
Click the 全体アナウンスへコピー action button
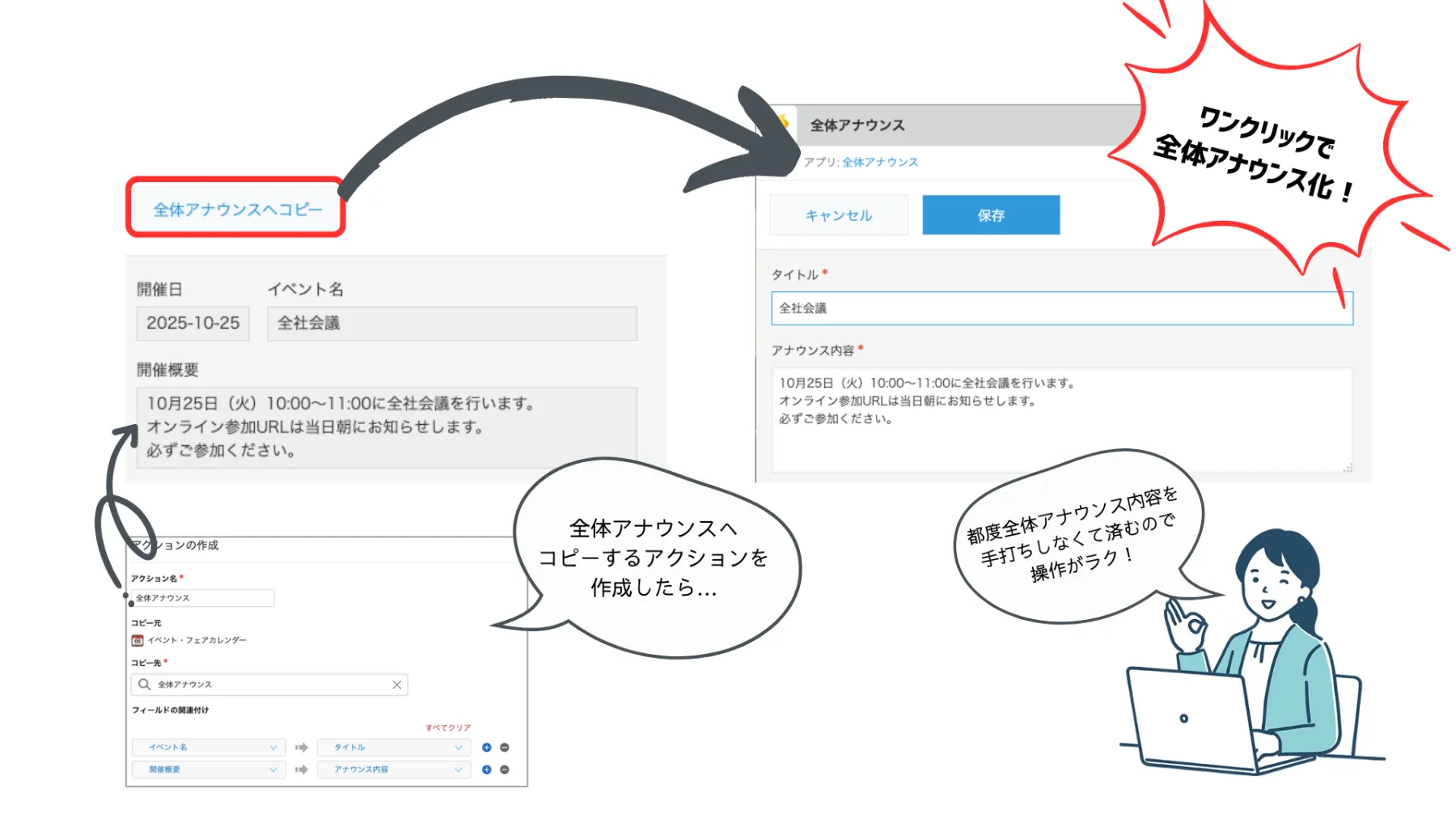click(235, 209)
